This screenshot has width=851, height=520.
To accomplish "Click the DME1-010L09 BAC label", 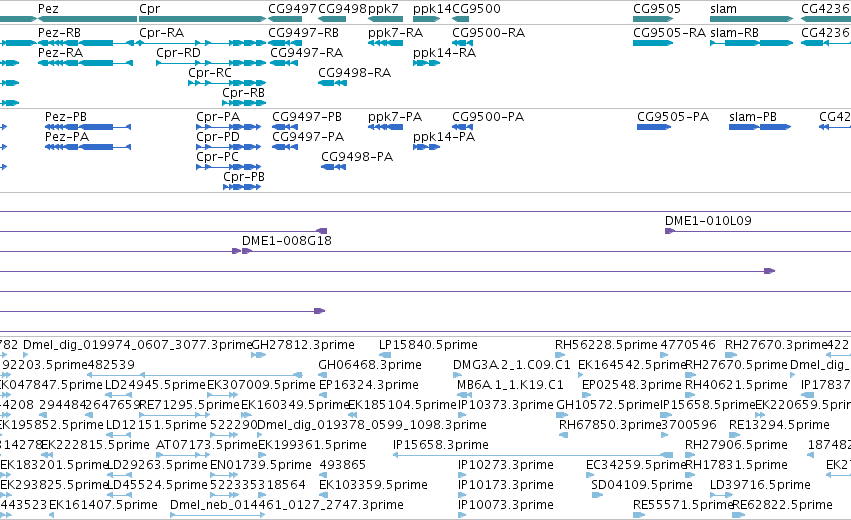I will pyautogui.click(x=708, y=221).
